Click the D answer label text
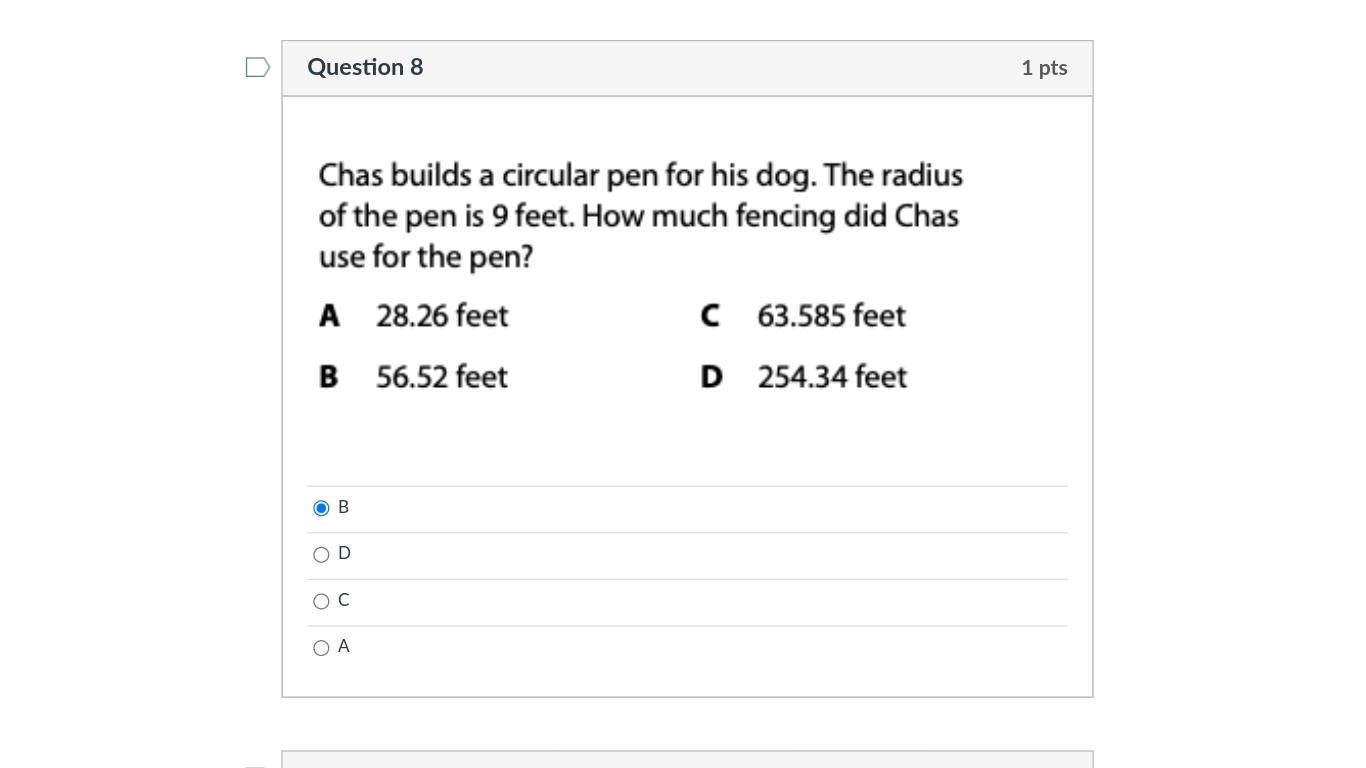The height and width of the screenshot is (768, 1366). click(x=344, y=553)
